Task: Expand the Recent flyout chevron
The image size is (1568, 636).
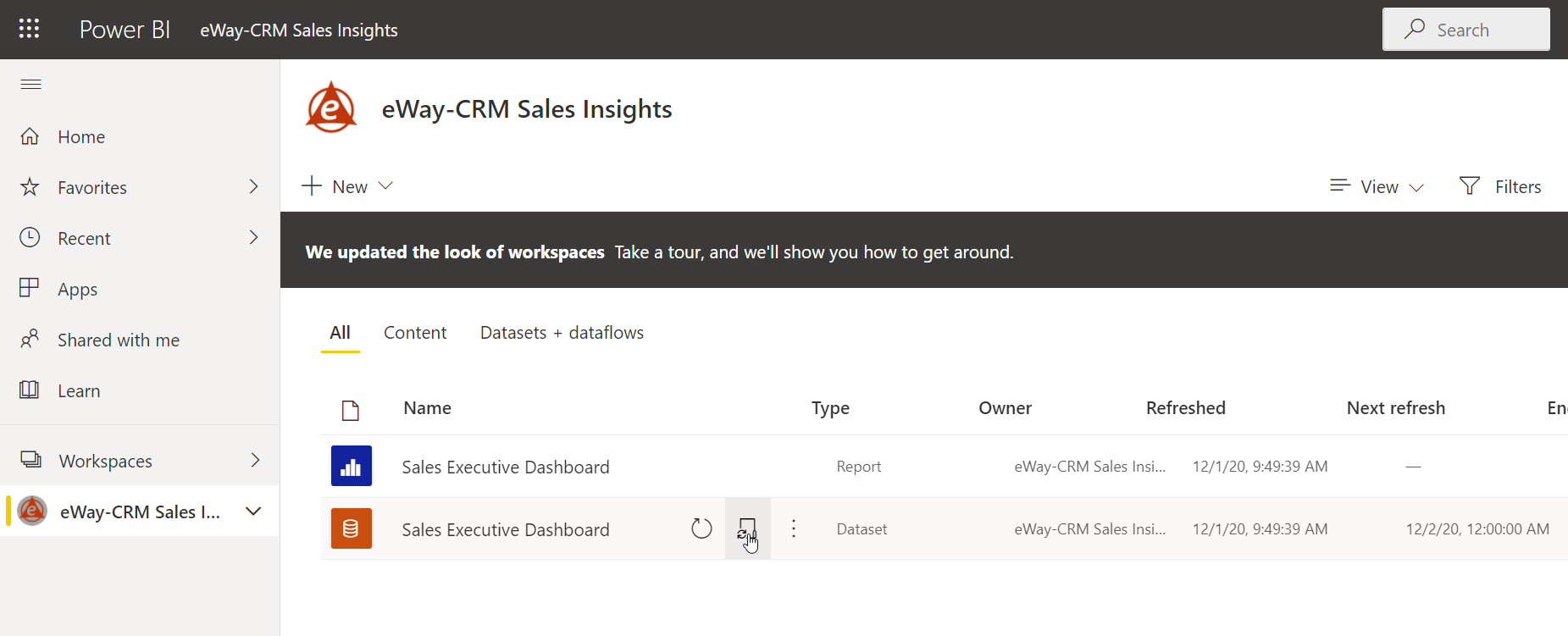Action: coord(253,237)
